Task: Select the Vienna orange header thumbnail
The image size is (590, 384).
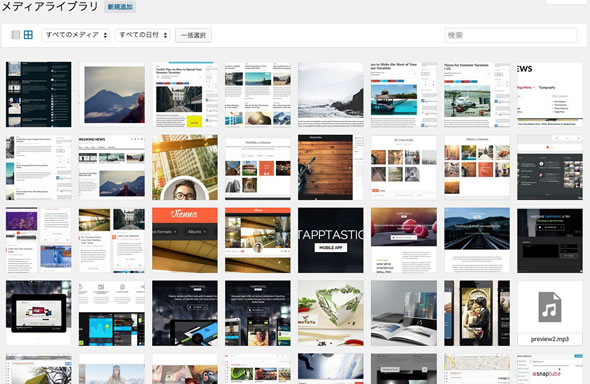Action: click(185, 240)
